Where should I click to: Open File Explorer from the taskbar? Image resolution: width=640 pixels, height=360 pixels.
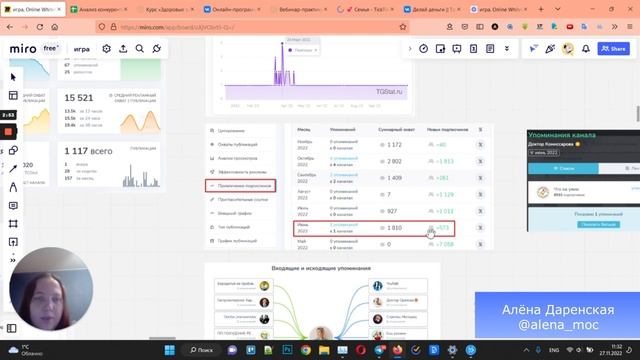pyautogui.click(x=324, y=350)
